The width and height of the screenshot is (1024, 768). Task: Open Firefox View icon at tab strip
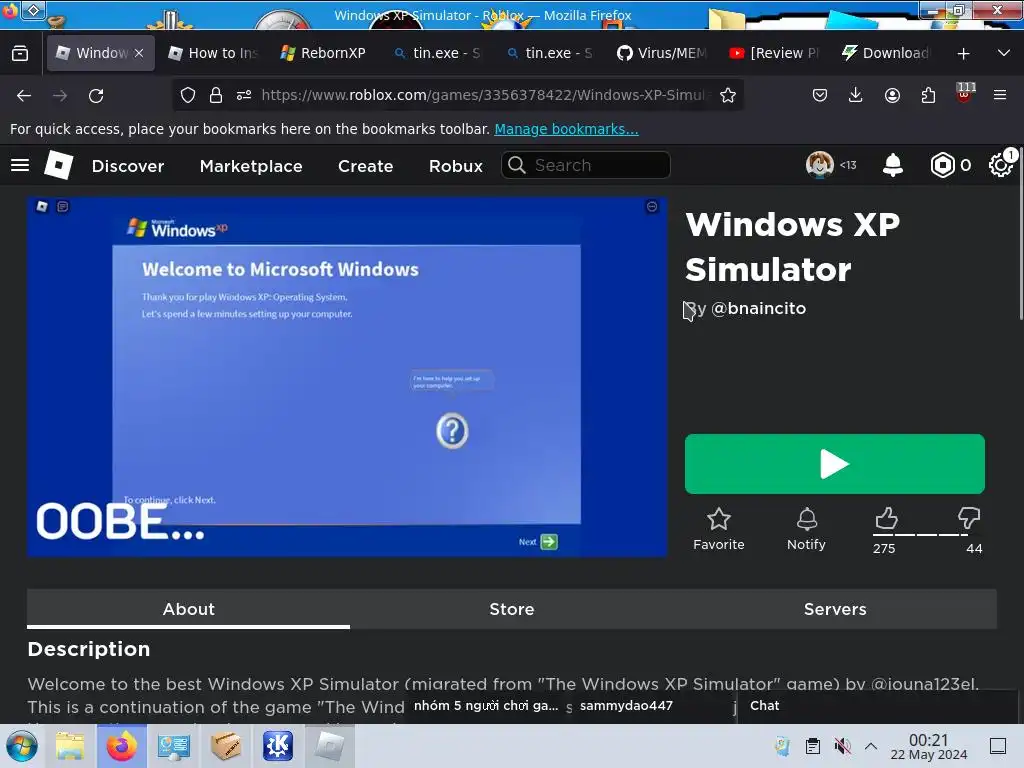pyautogui.click(x=20, y=54)
